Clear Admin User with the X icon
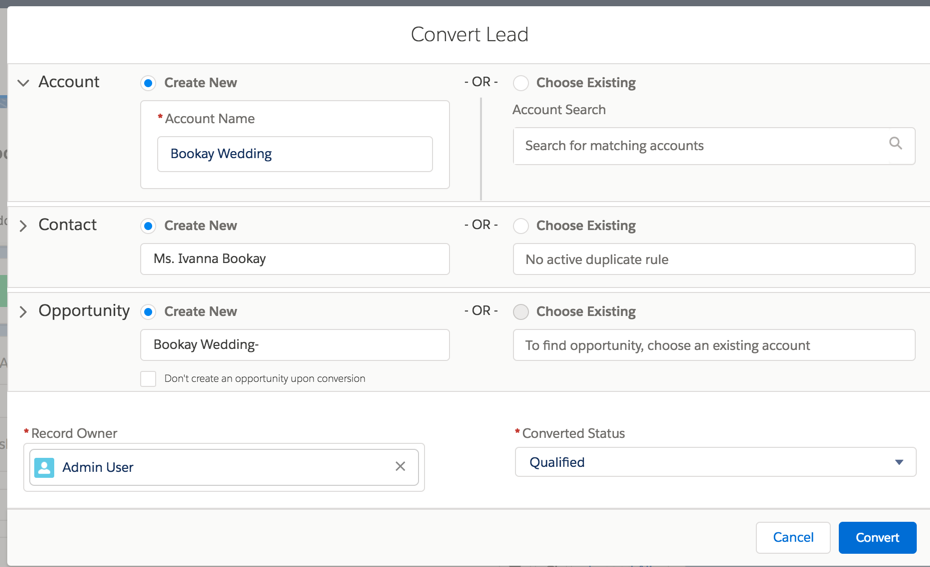 tap(400, 467)
